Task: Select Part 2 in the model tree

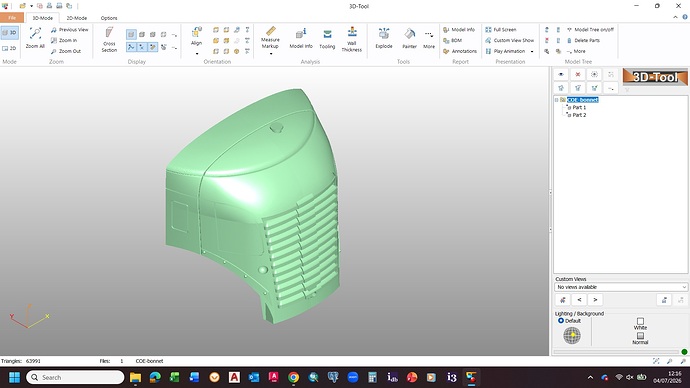Action: coord(579,115)
